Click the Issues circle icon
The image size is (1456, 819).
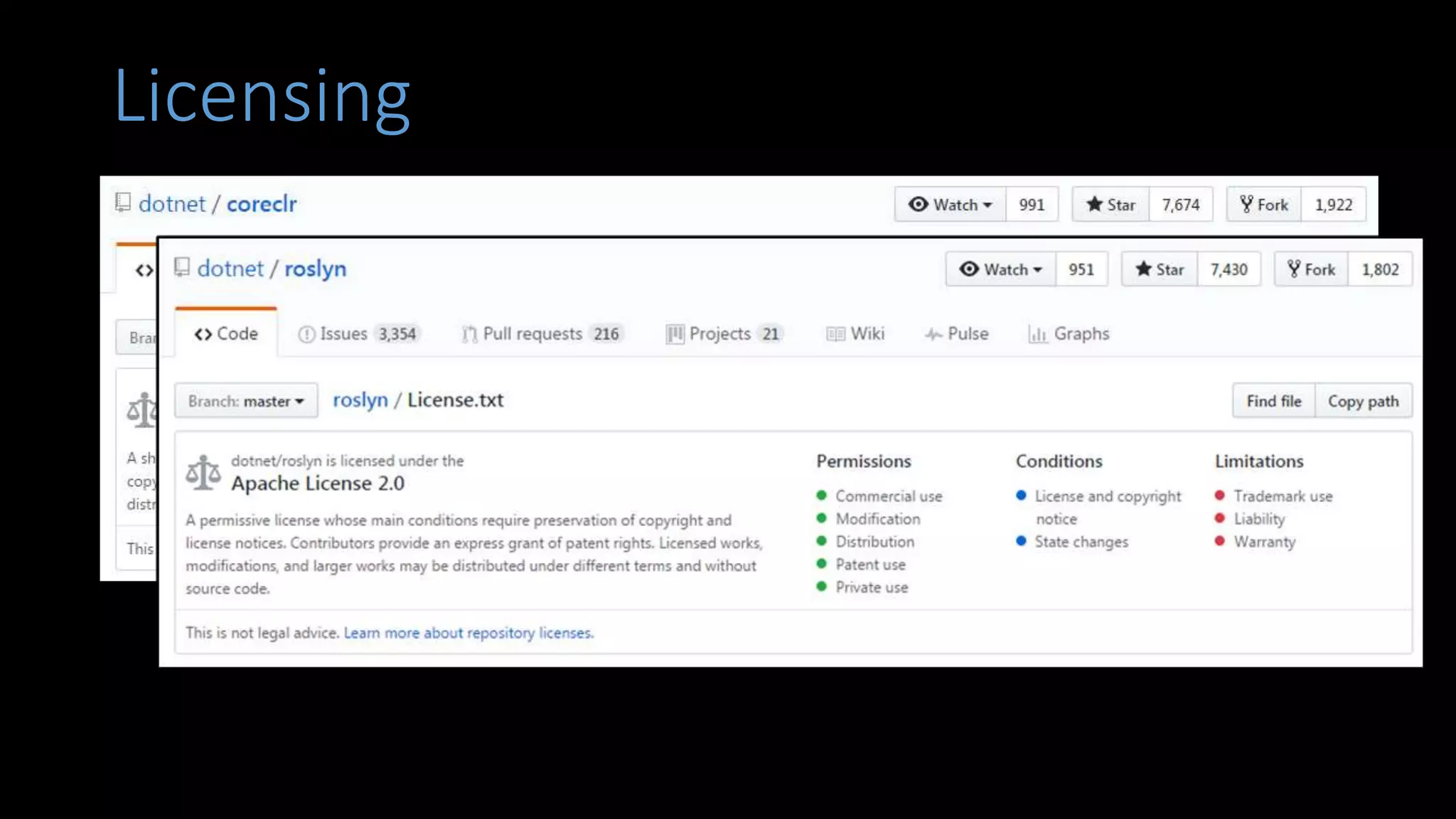click(x=306, y=334)
